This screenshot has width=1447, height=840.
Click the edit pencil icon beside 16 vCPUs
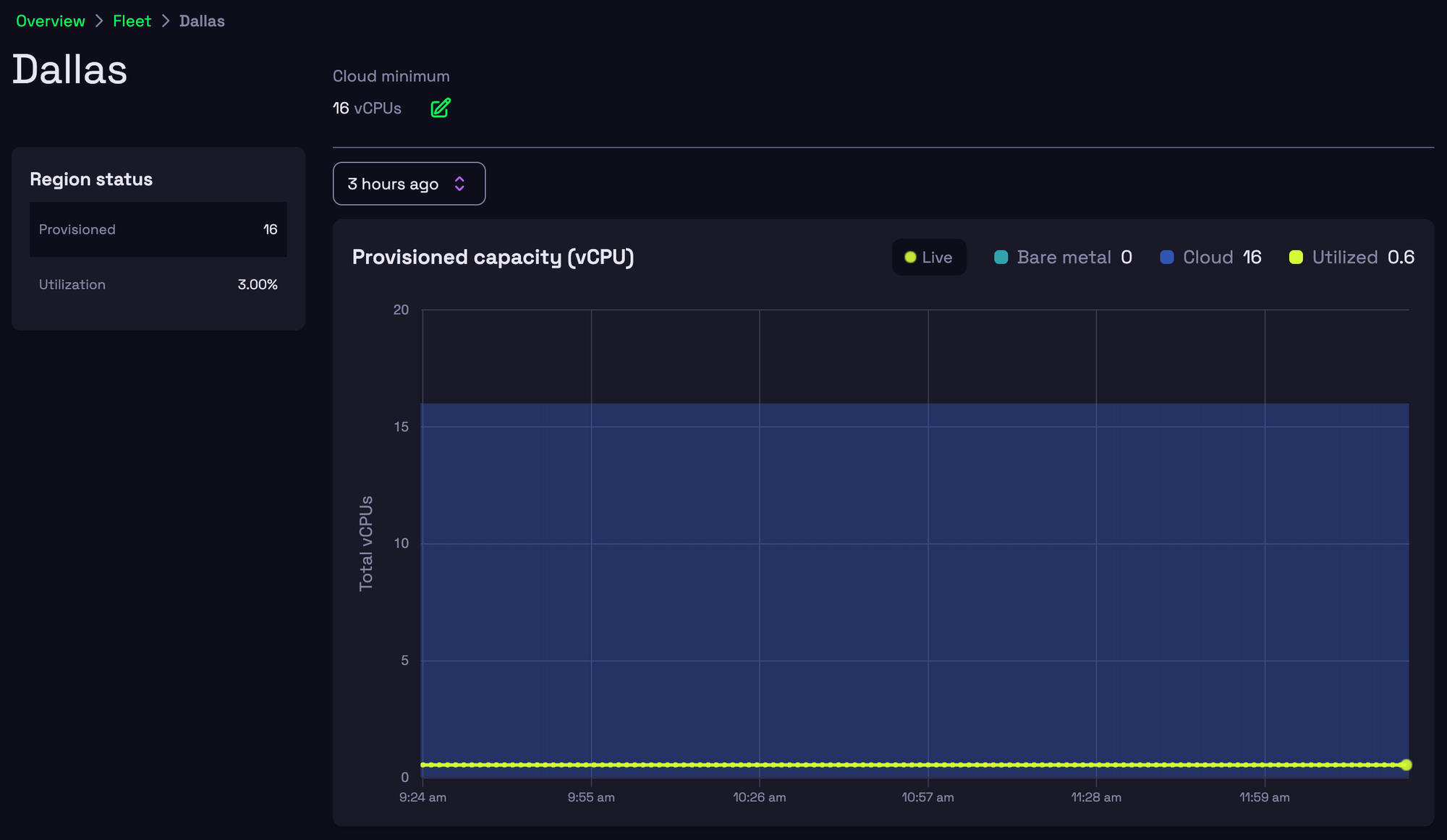pyautogui.click(x=441, y=108)
